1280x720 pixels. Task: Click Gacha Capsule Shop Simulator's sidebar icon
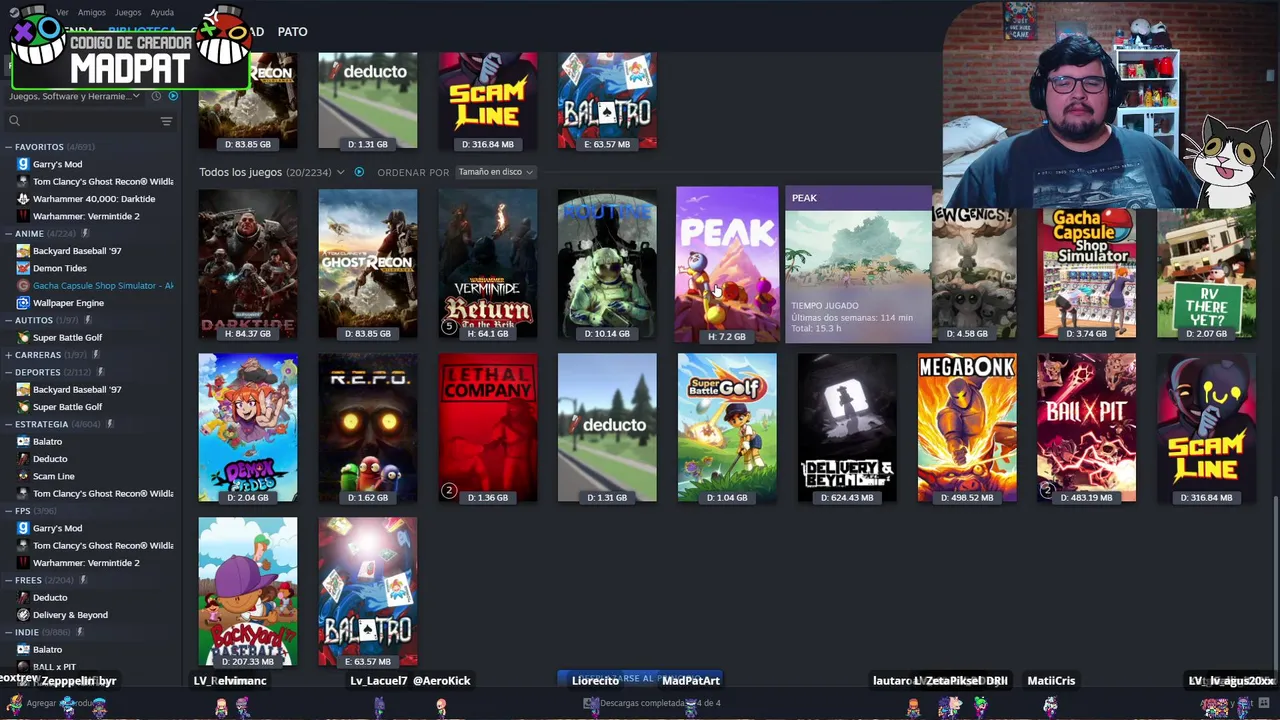click(x=23, y=286)
